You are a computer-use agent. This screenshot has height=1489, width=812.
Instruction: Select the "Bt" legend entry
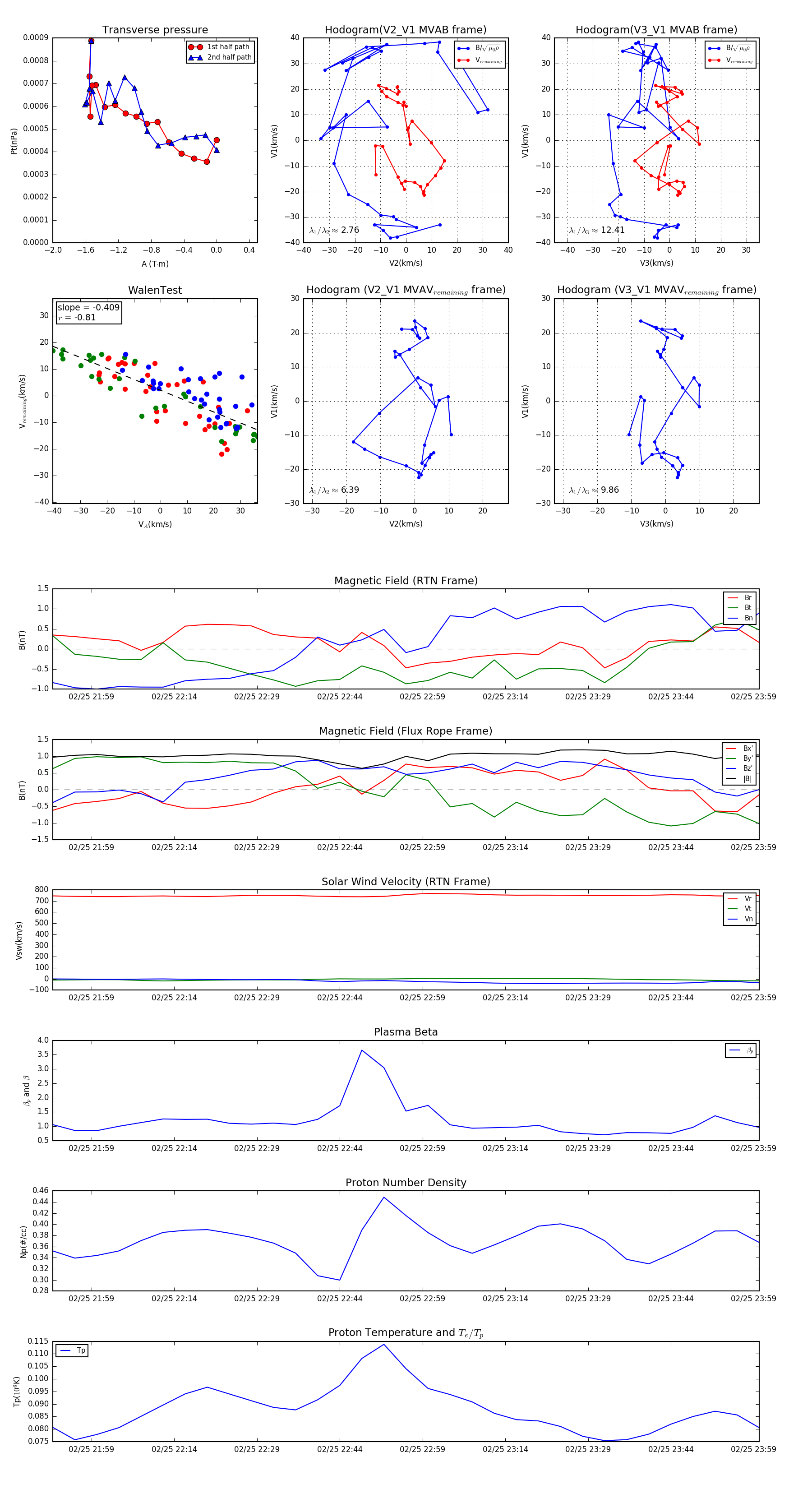pos(740,607)
